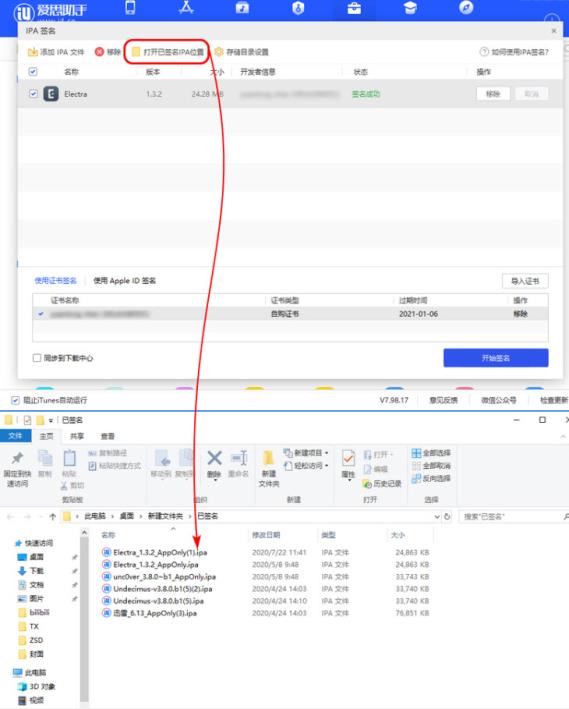The height and width of the screenshot is (709, 569).
Task: Click the blue 开始签名 button
Action: (496, 358)
